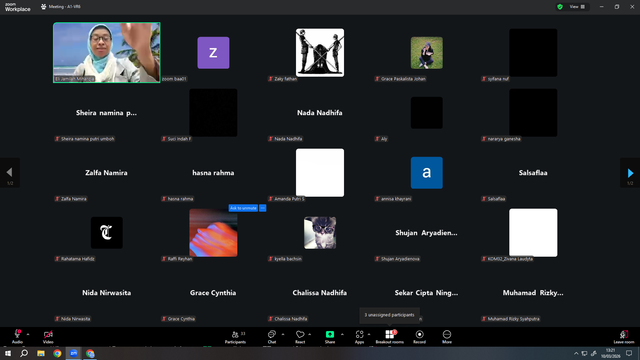Image resolution: width=640 pixels, height=360 pixels.
Task: Select the purple Z avatar tile
Action: [213, 53]
